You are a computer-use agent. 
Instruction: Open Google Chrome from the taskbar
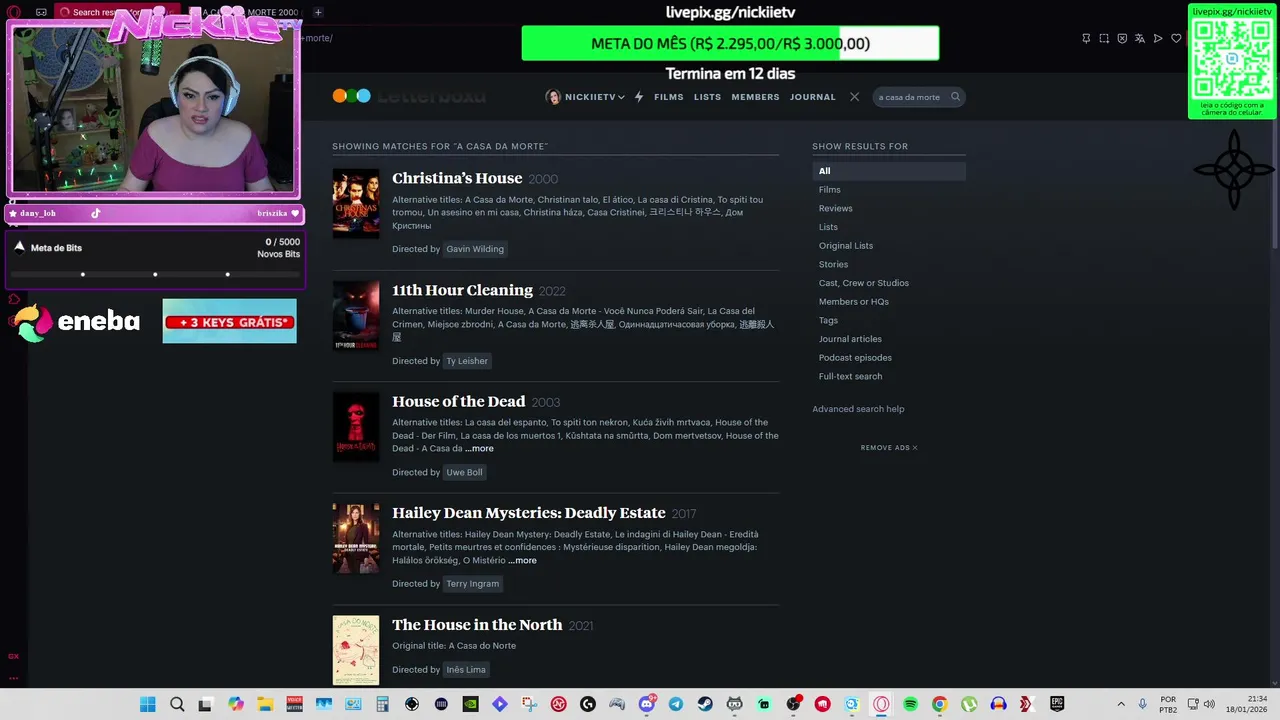(x=939, y=704)
